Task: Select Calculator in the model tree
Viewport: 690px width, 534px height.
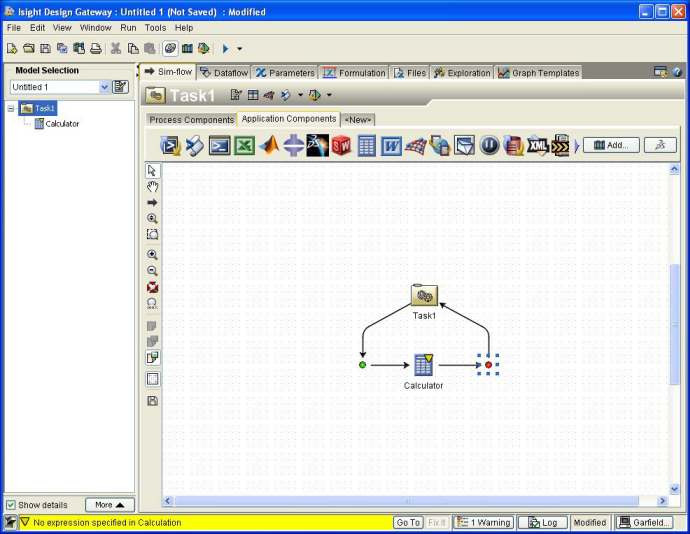Action: 57,124
